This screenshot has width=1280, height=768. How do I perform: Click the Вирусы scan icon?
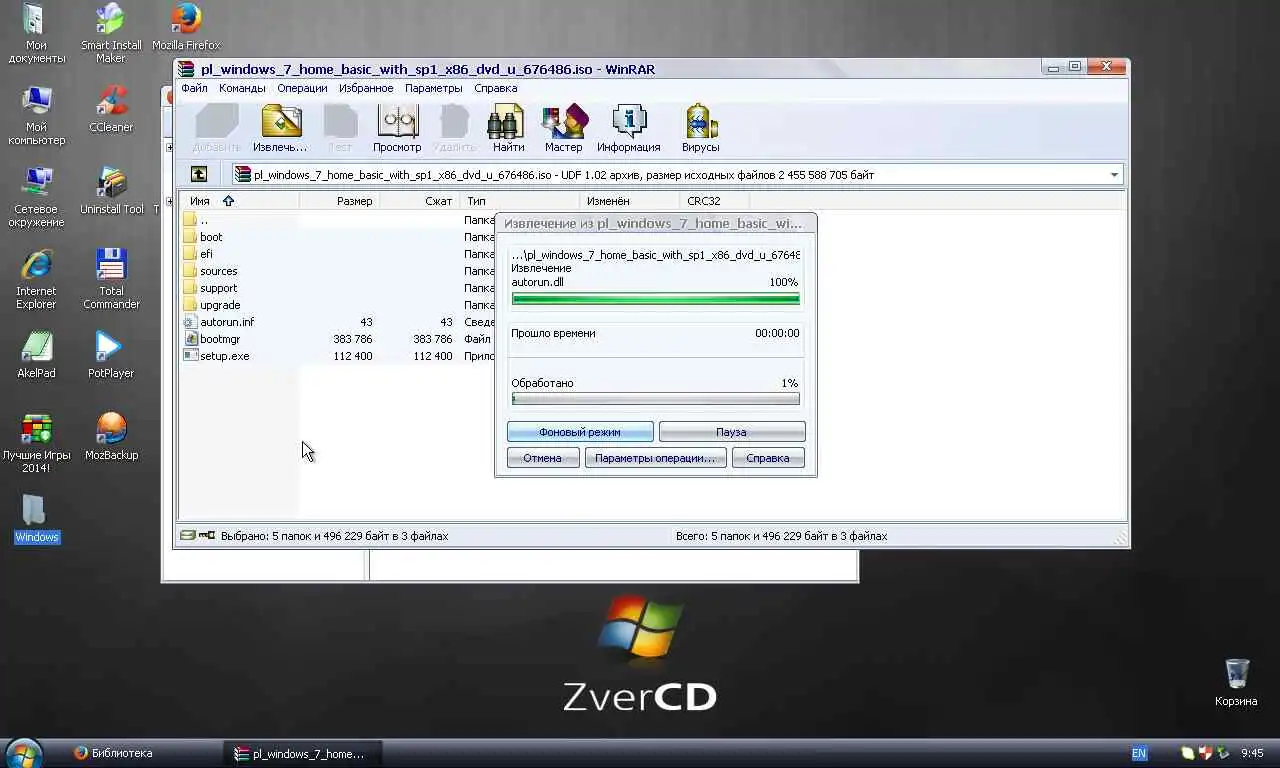(x=700, y=121)
